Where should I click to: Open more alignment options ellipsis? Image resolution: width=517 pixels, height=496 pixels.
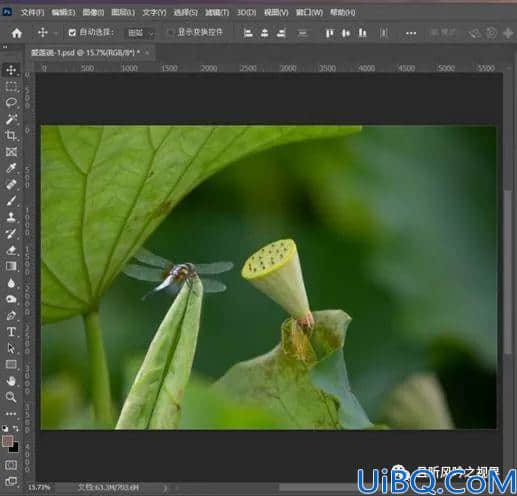[x=411, y=33]
